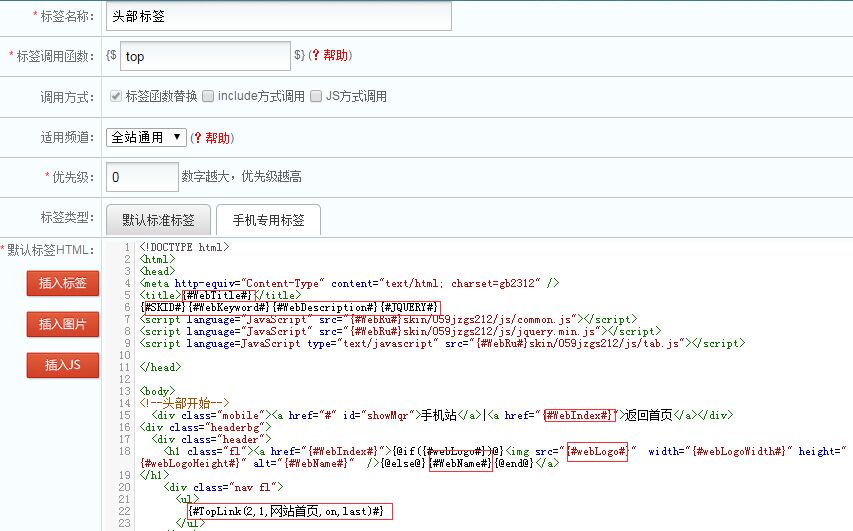This screenshot has height=531, width=853.
Task: Click the 插入图片 button
Action: pos(62,324)
